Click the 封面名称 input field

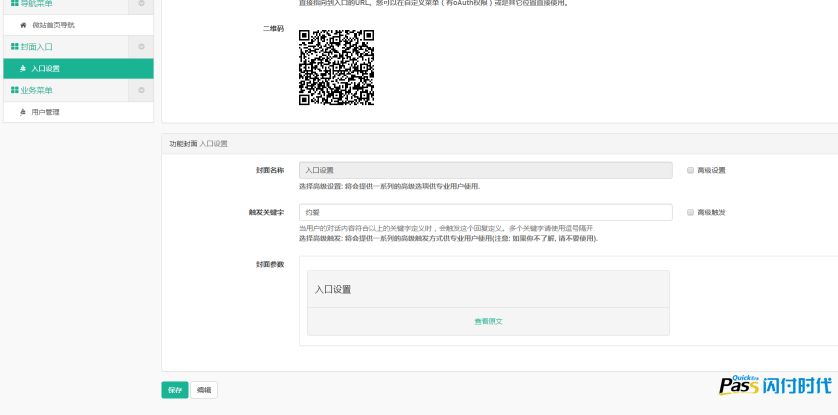pyautogui.click(x=485, y=170)
